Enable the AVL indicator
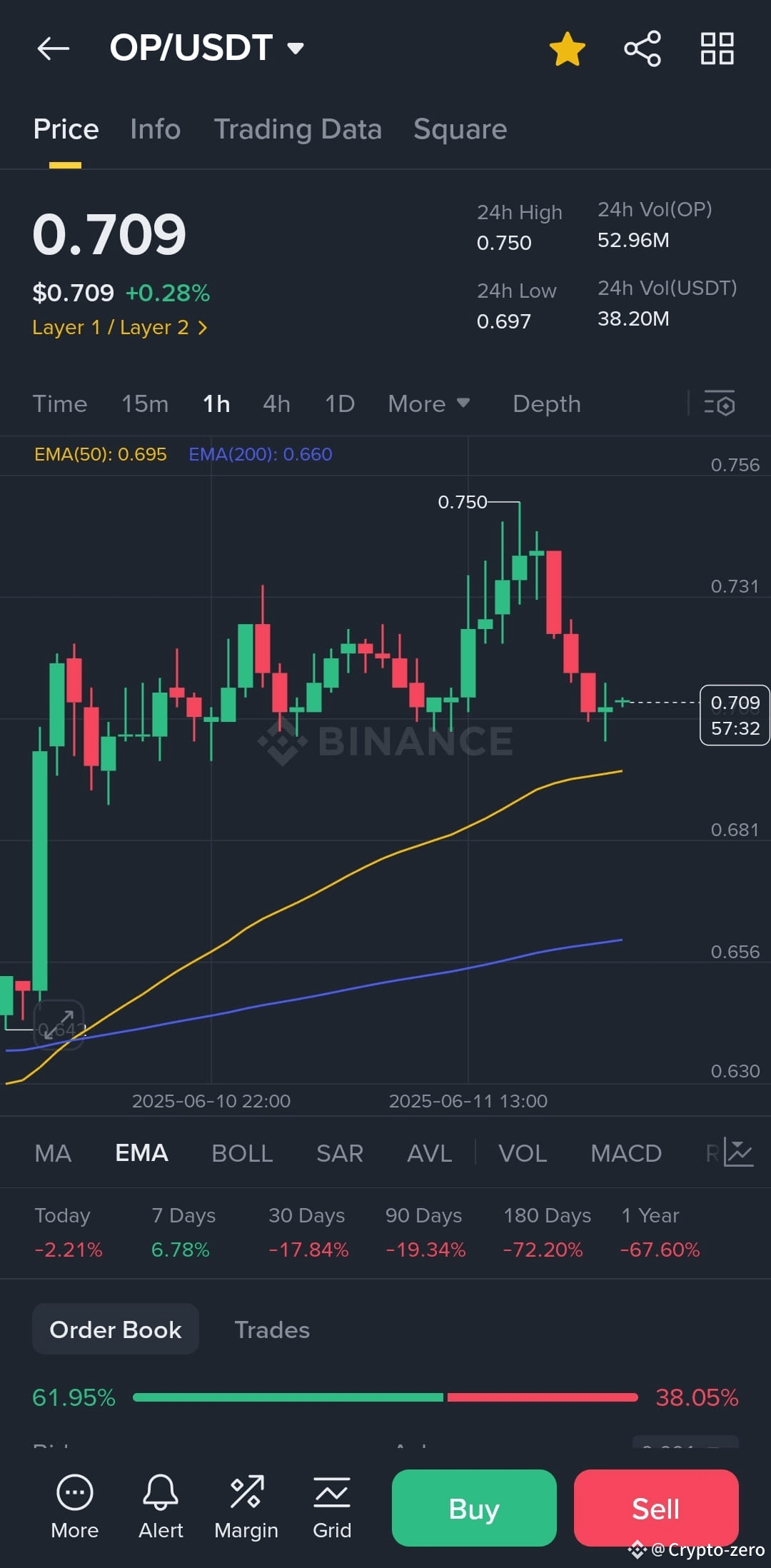 (x=429, y=1153)
